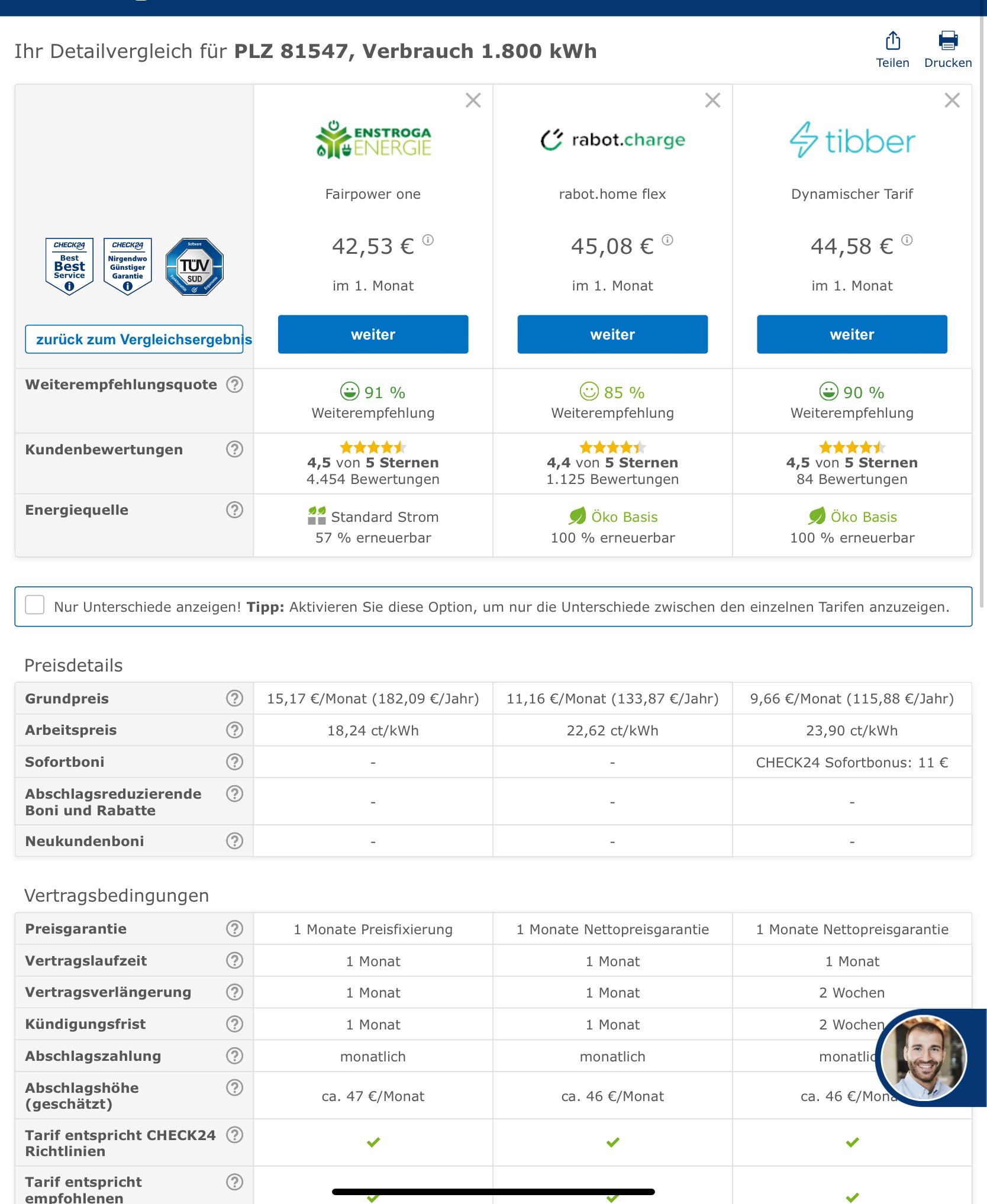Open the advisor chat avatar

click(x=924, y=1058)
